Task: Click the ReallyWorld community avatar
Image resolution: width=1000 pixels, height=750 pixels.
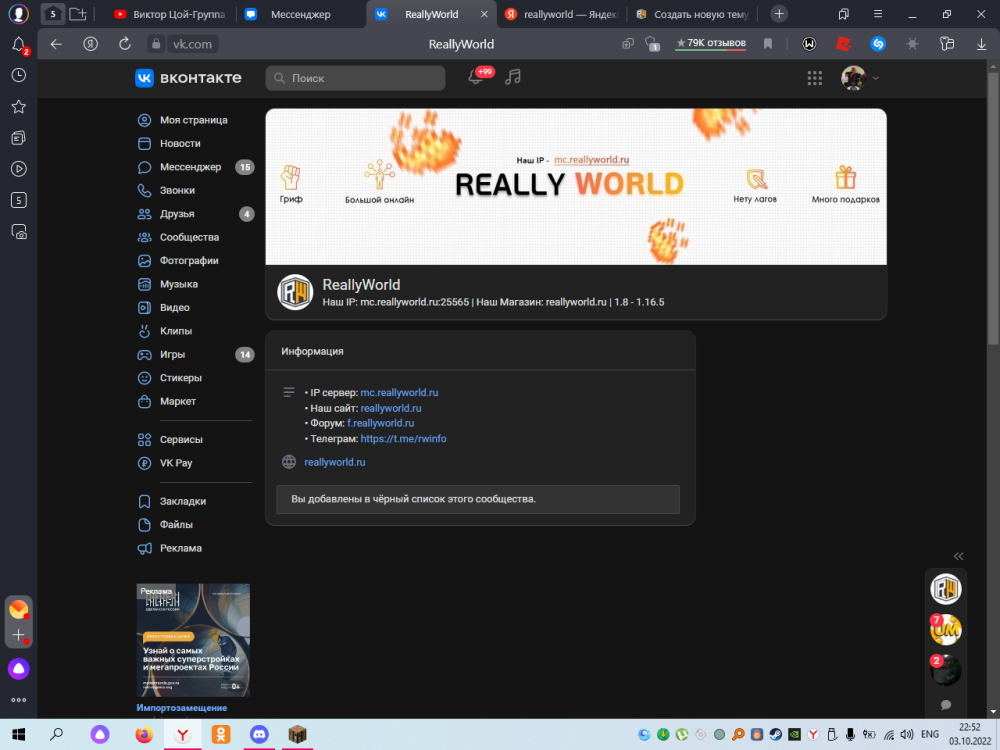Action: point(295,292)
